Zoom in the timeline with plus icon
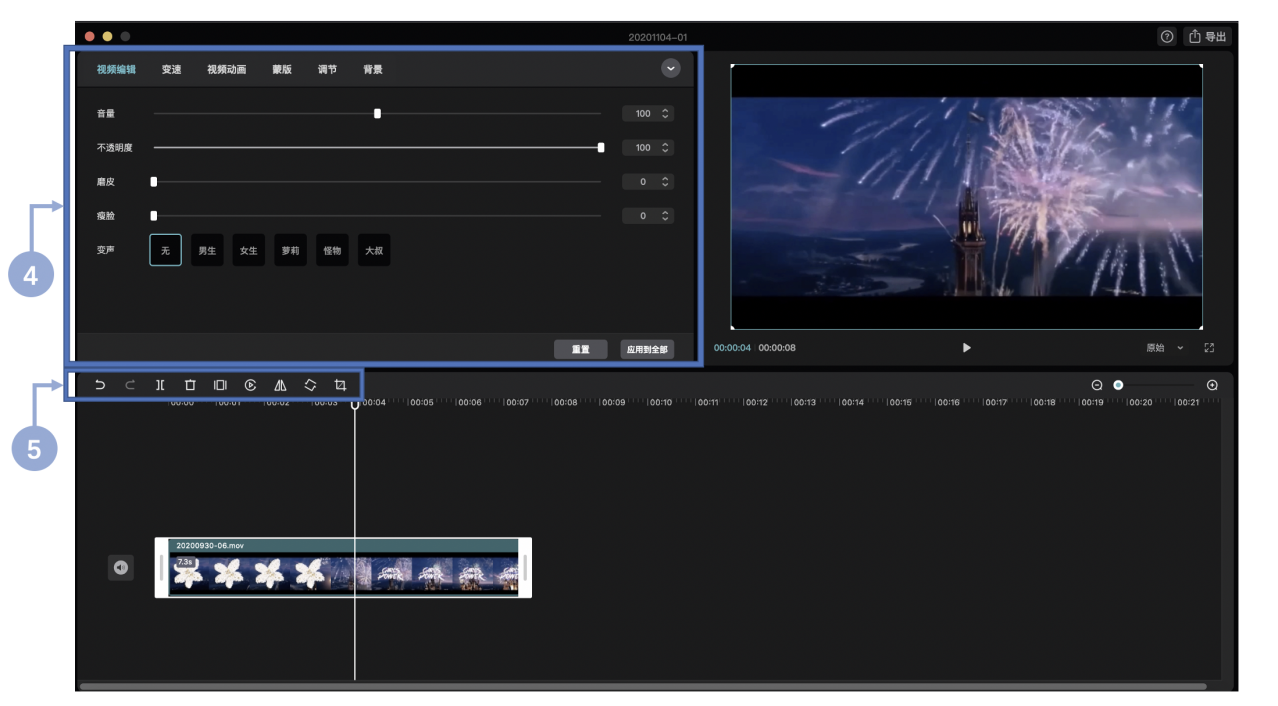Image resolution: width=1278 pixels, height=706 pixels. [1212, 385]
